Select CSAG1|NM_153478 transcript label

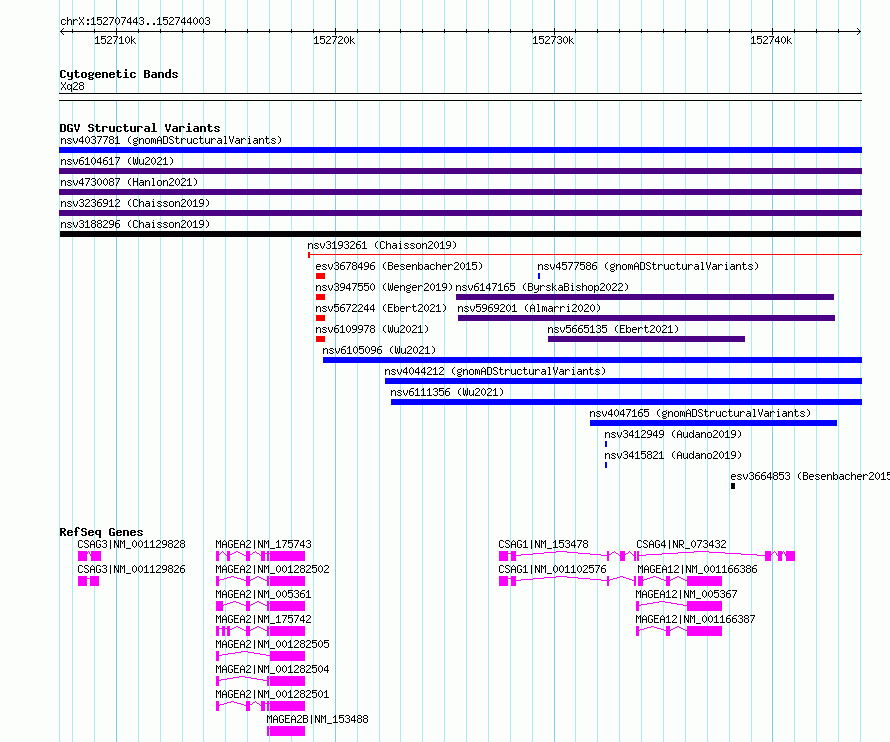[543, 544]
